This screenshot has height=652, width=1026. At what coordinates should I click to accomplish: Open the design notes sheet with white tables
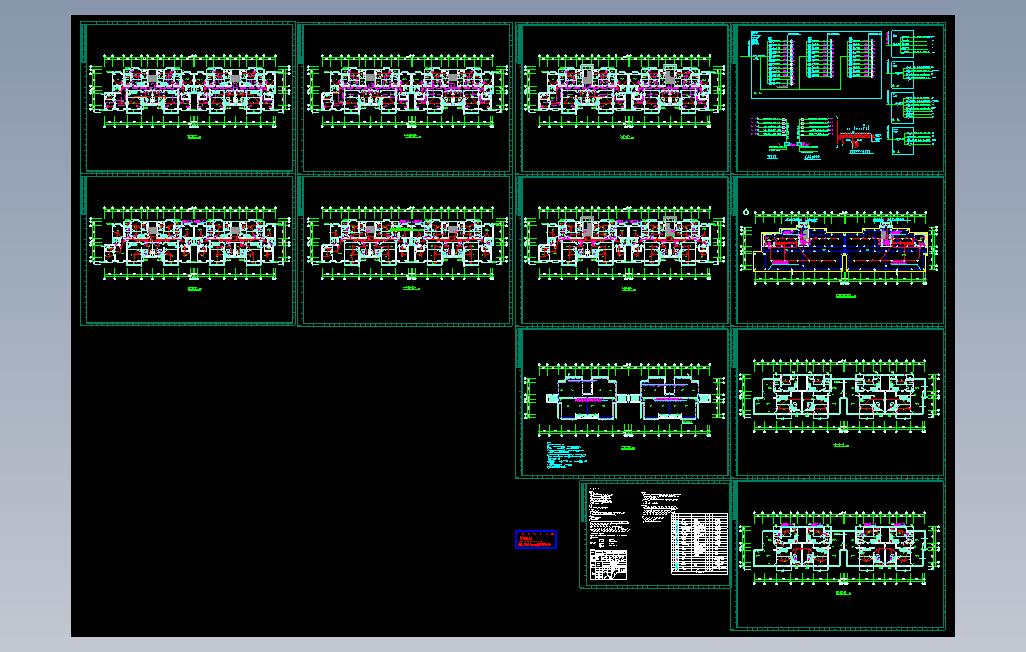click(655, 535)
